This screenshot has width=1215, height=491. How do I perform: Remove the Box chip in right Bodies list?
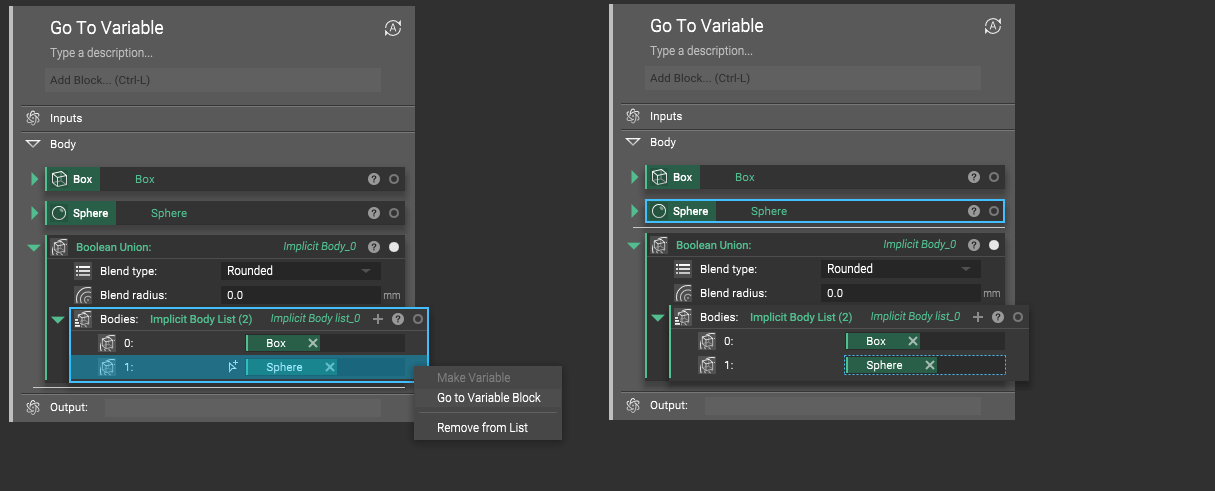point(912,341)
